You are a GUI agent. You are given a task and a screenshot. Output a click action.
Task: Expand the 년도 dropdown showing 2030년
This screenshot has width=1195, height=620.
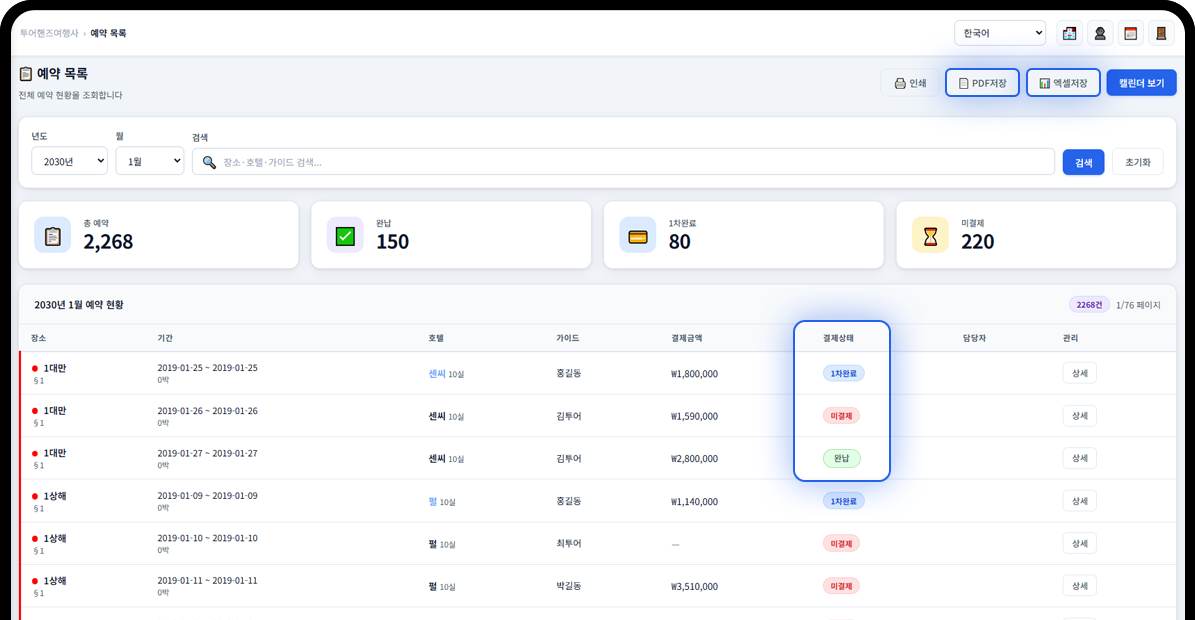click(x=69, y=161)
